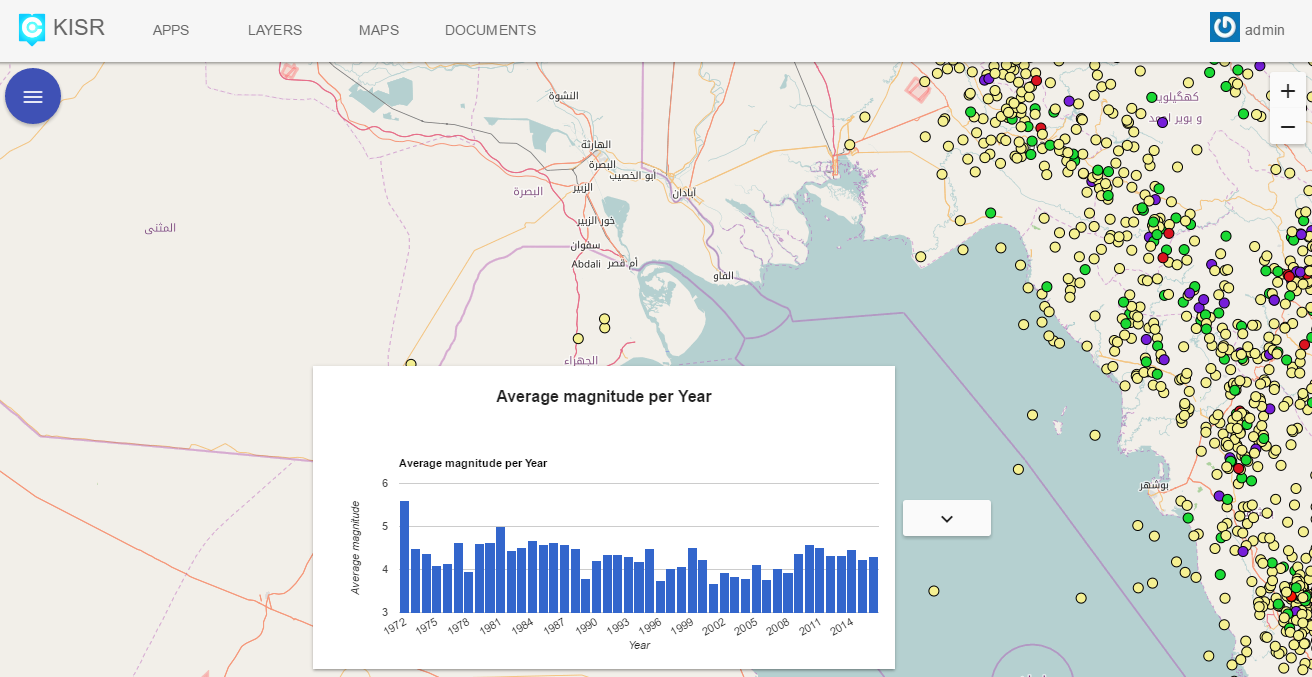The image size is (1312, 677).
Task: Click the KISR logo icon
Action: (33, 29)
